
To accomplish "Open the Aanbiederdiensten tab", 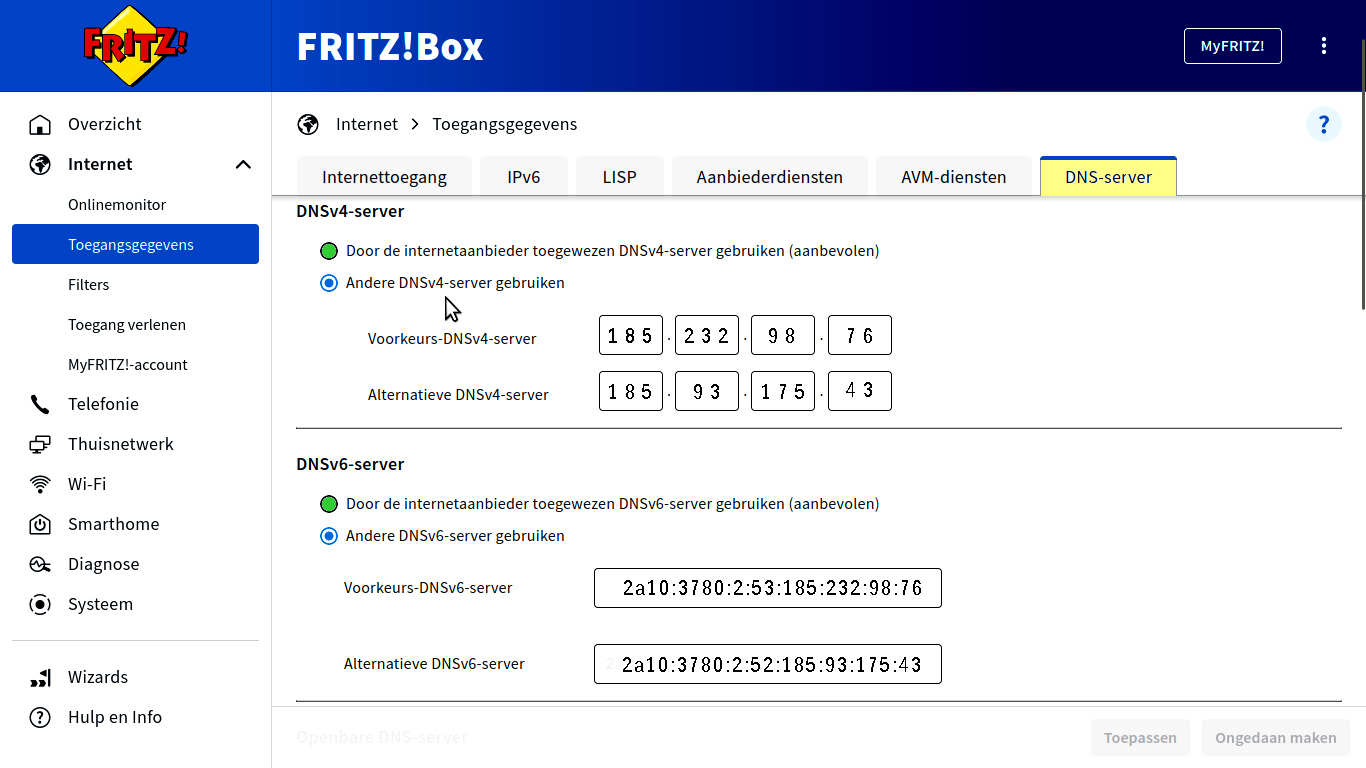I will click(x=769, y=177).
